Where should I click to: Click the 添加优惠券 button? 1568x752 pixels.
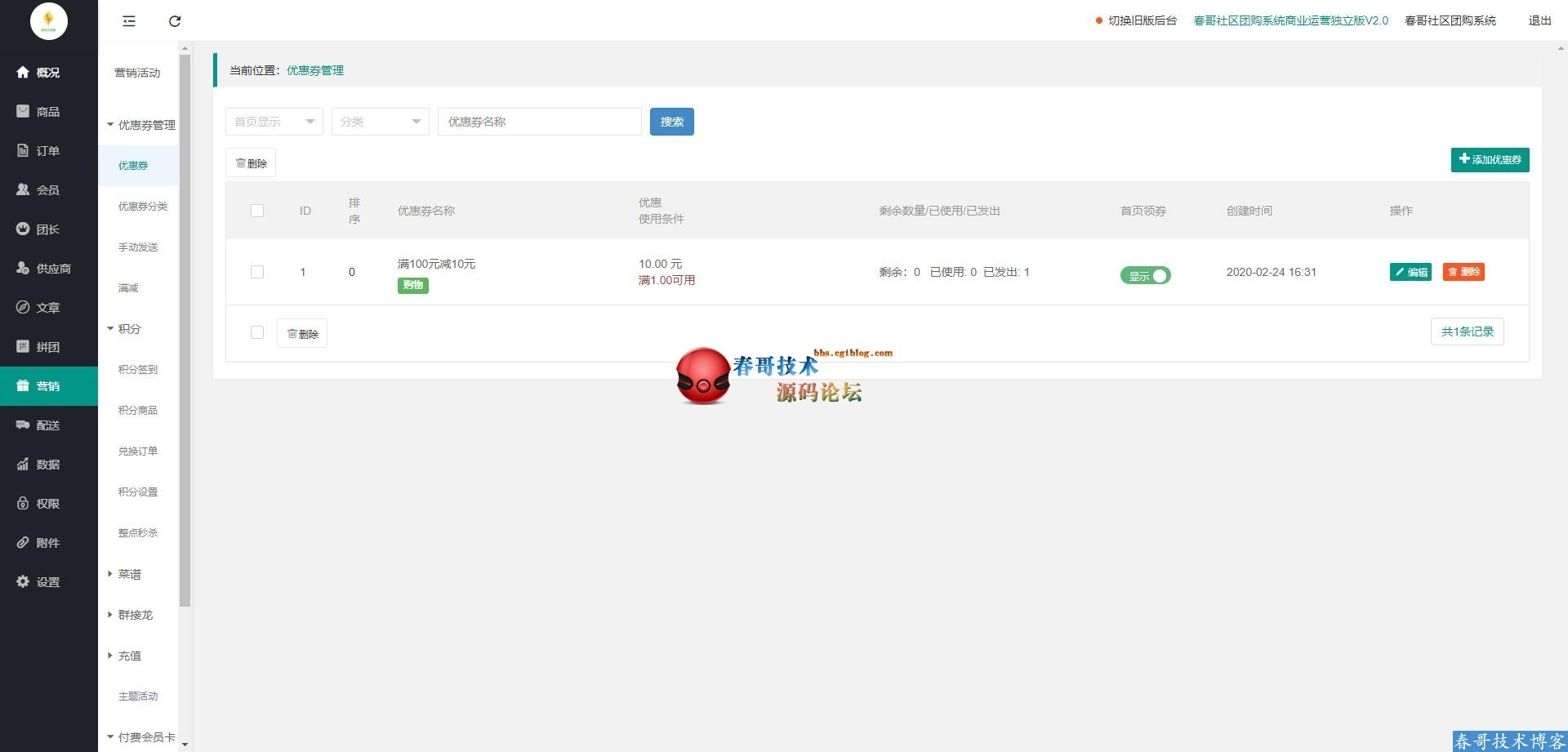pyautogui.click(x=1490, y=160)
